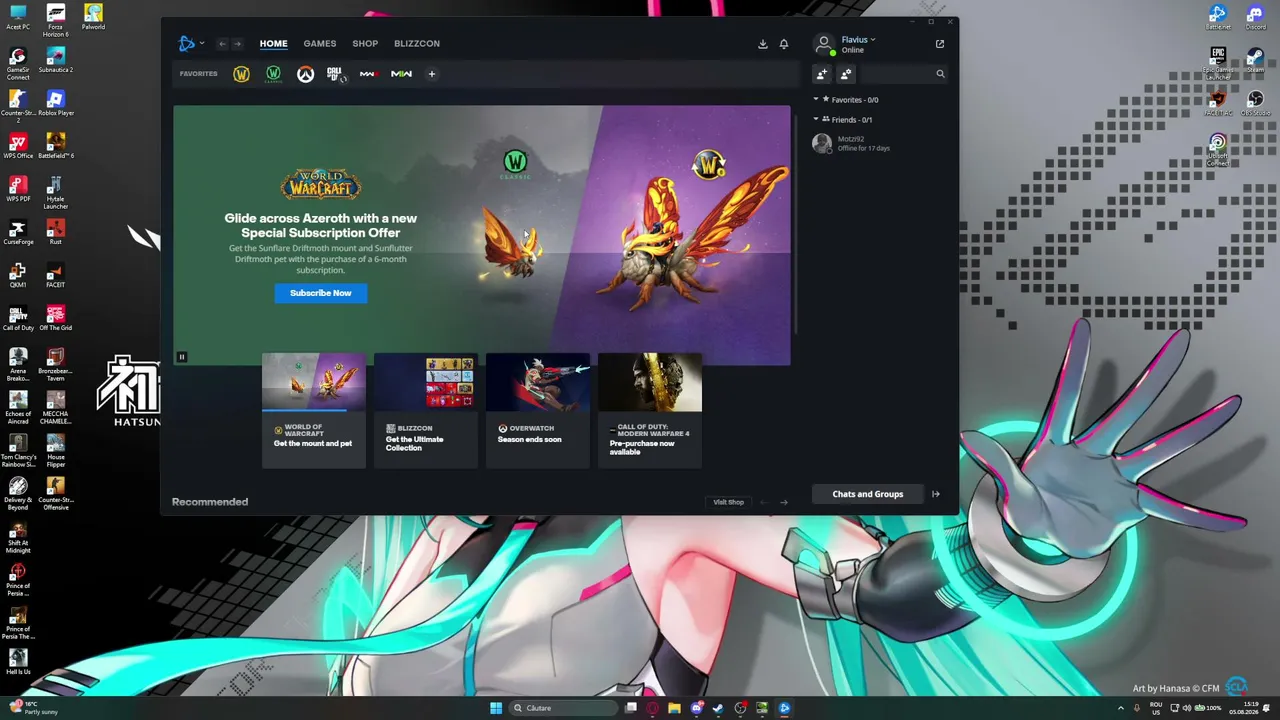Open the CurseForge desktop shortcut

(18, 232)
